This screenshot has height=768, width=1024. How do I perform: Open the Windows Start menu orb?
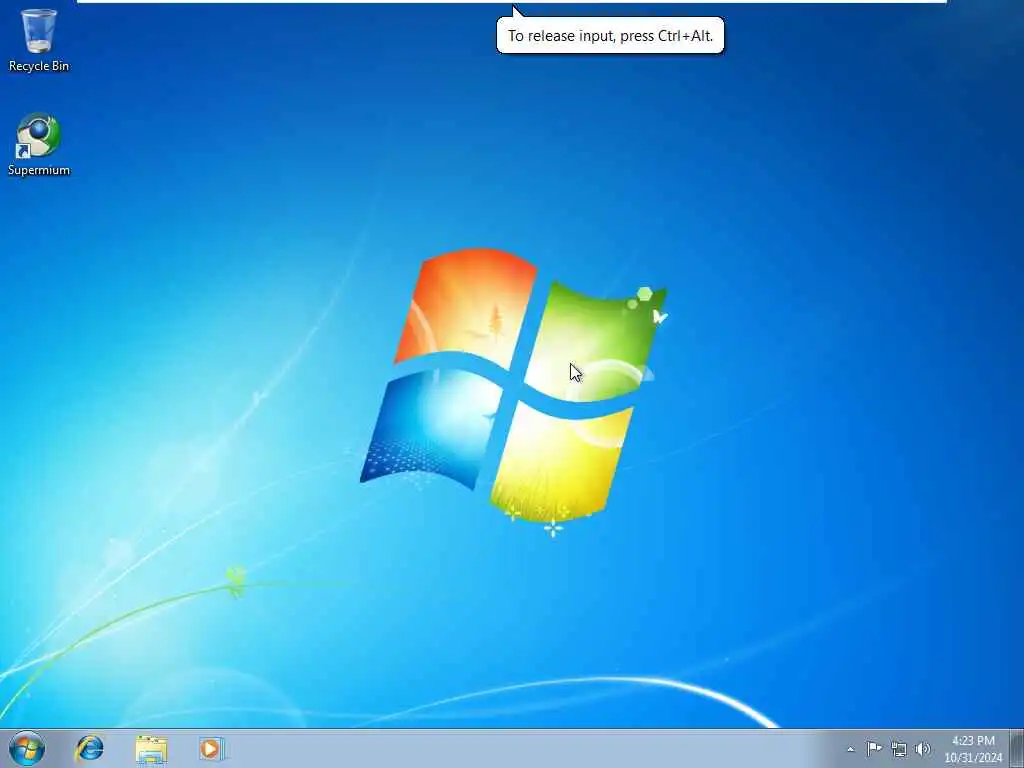coord(27,748)
